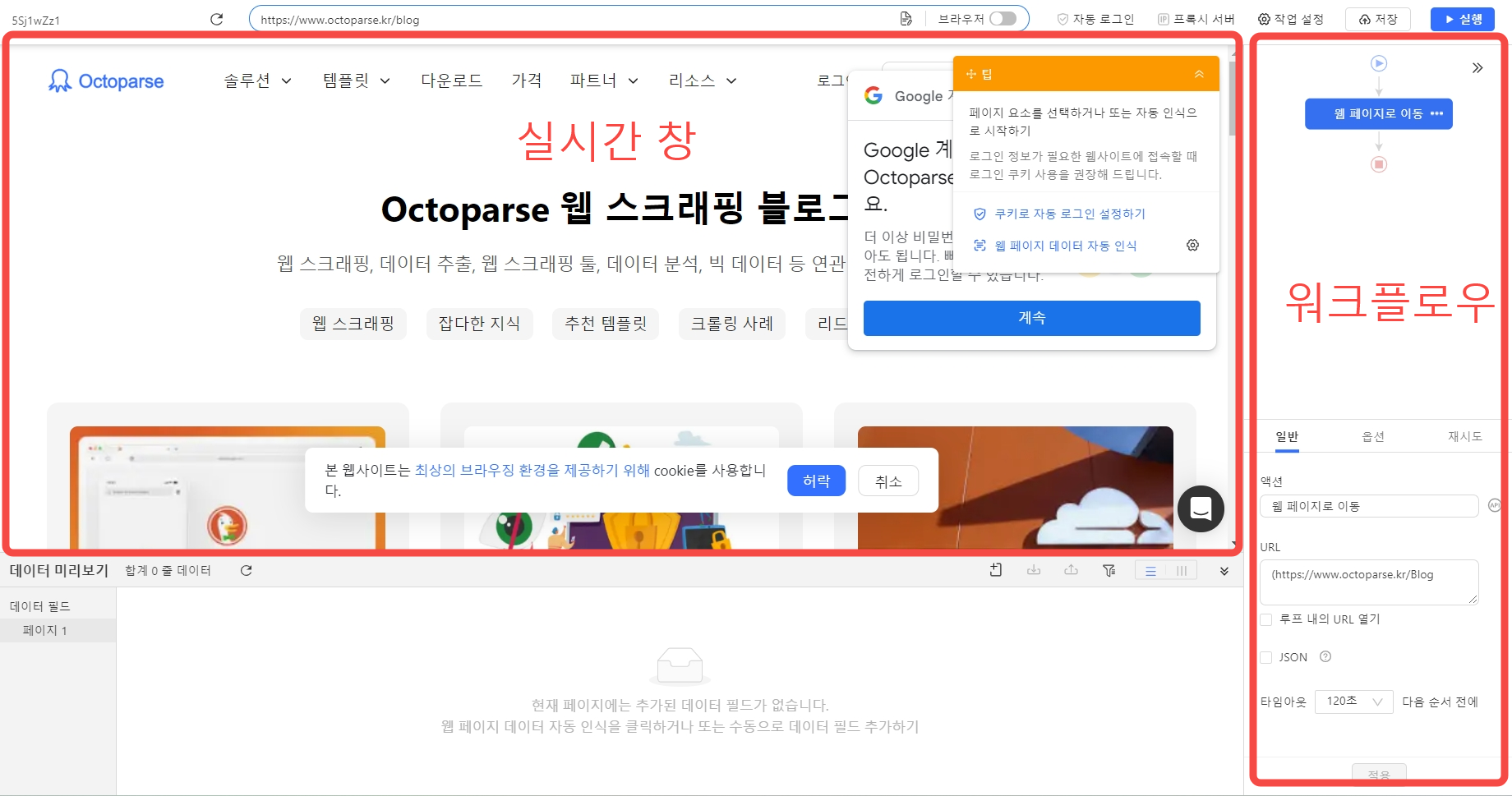Screen dimensions: 1512x796
Task: Collapse the data preview panel
Action: coord(1224,571)
